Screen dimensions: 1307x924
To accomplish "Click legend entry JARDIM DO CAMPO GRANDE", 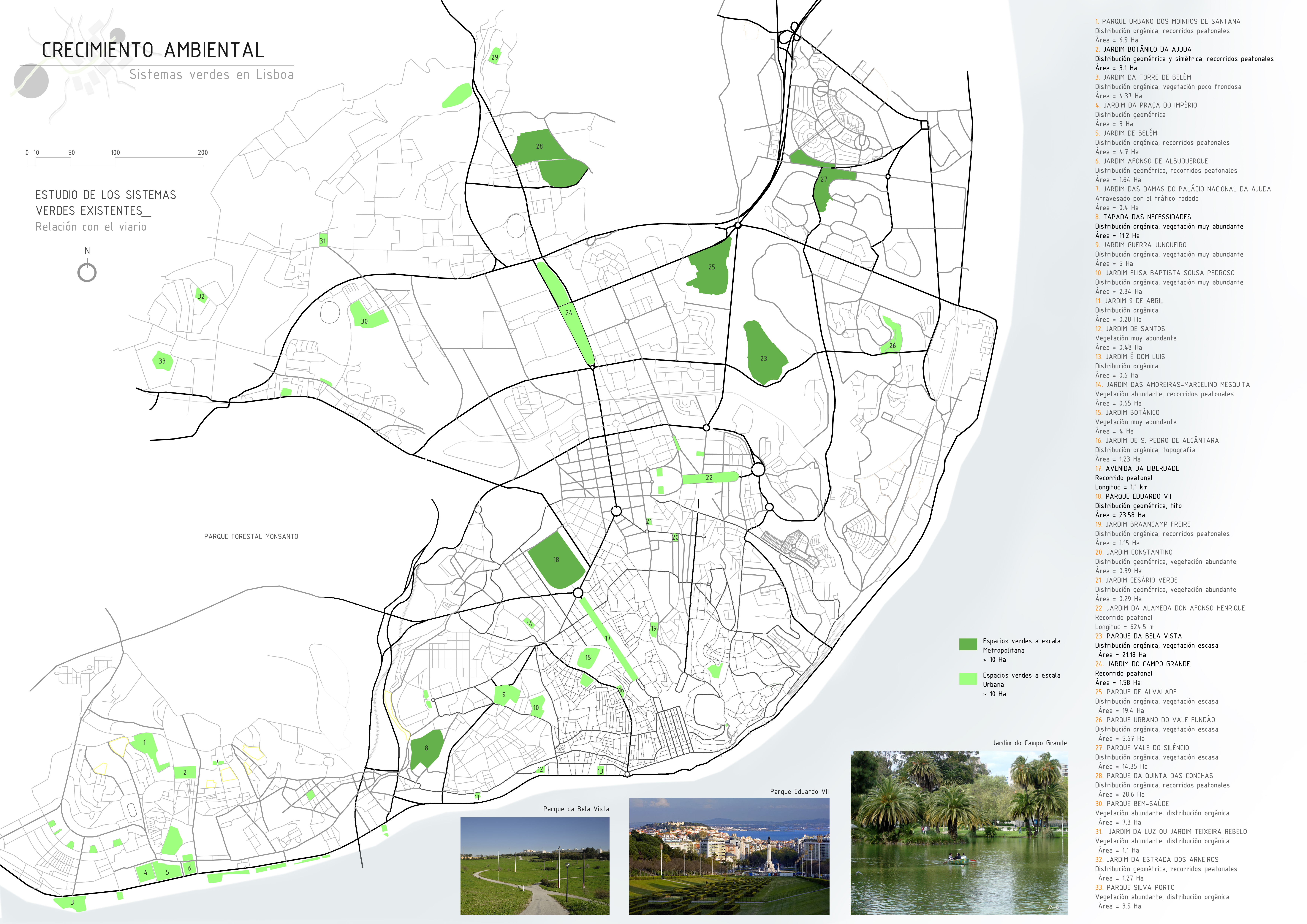I will 1143,664.
